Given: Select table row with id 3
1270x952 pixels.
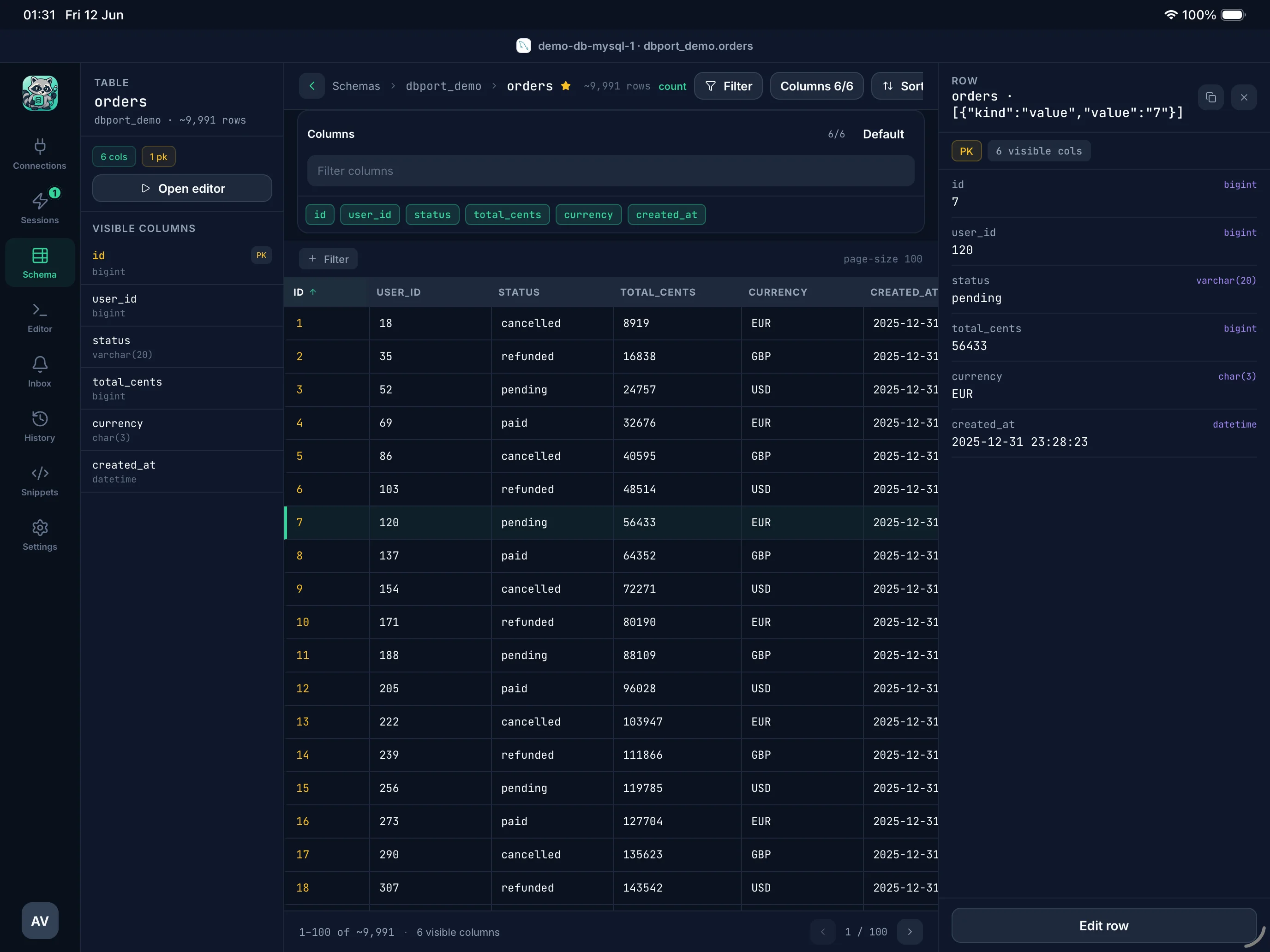Looking at the screenshot, I should pos(611,390).
